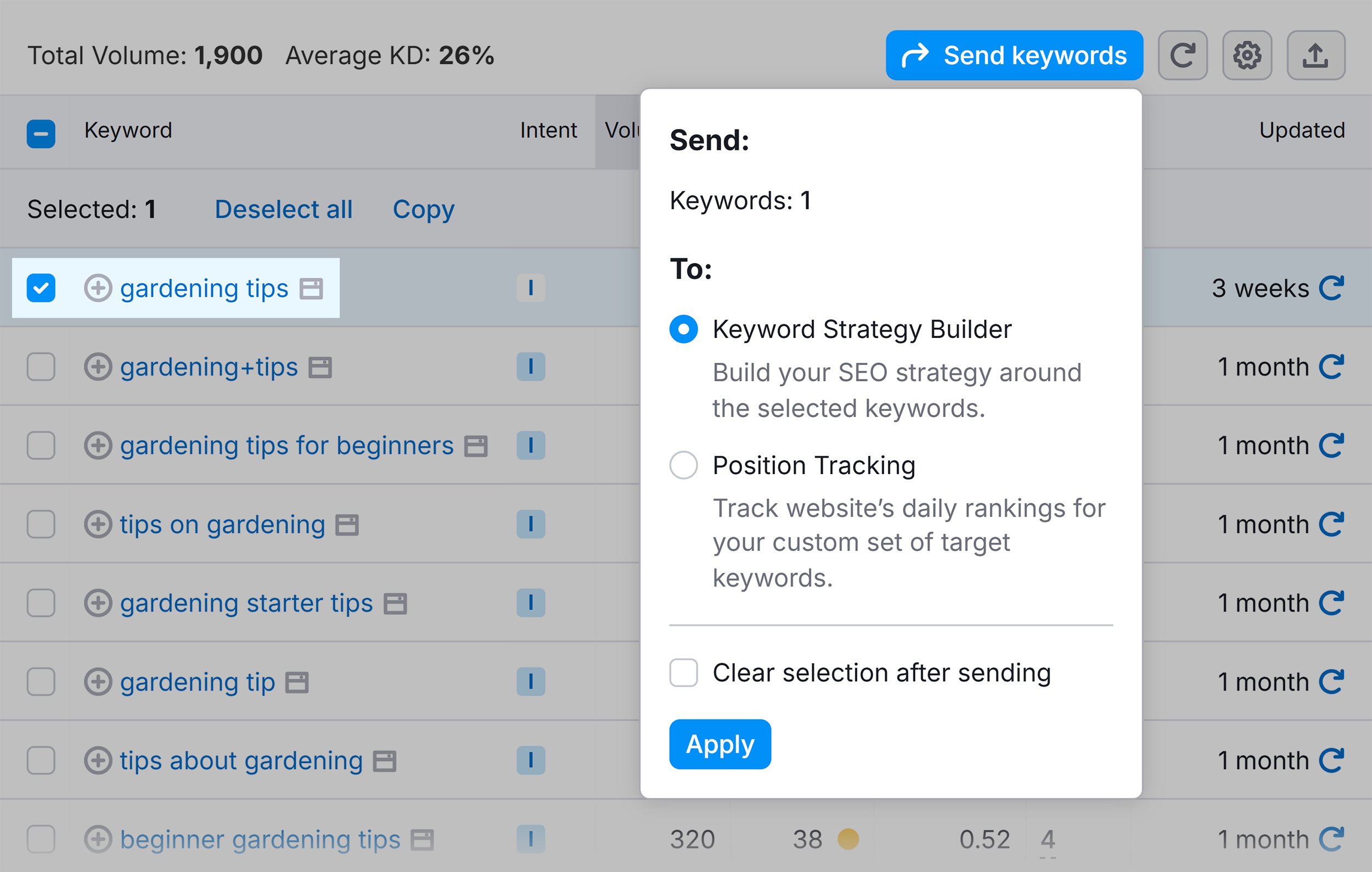This screenshot has width=1372, height=872.
Task: Click the "Deselect all" link
Action: [x=283, y=209]
